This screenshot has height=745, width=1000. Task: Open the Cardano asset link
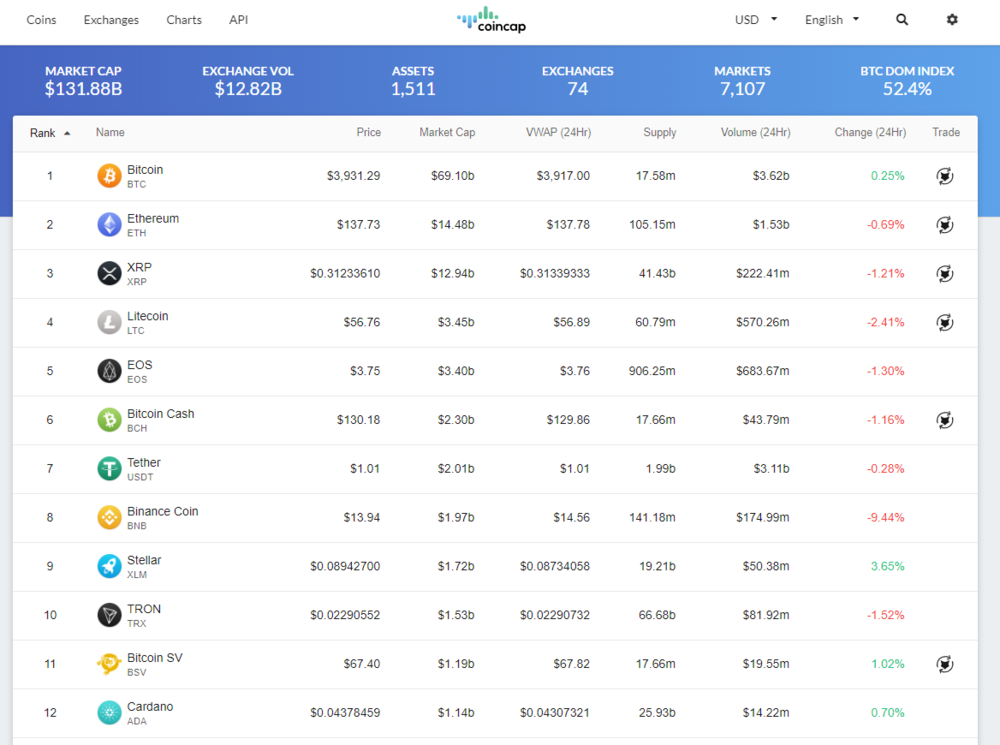(150, 707)
